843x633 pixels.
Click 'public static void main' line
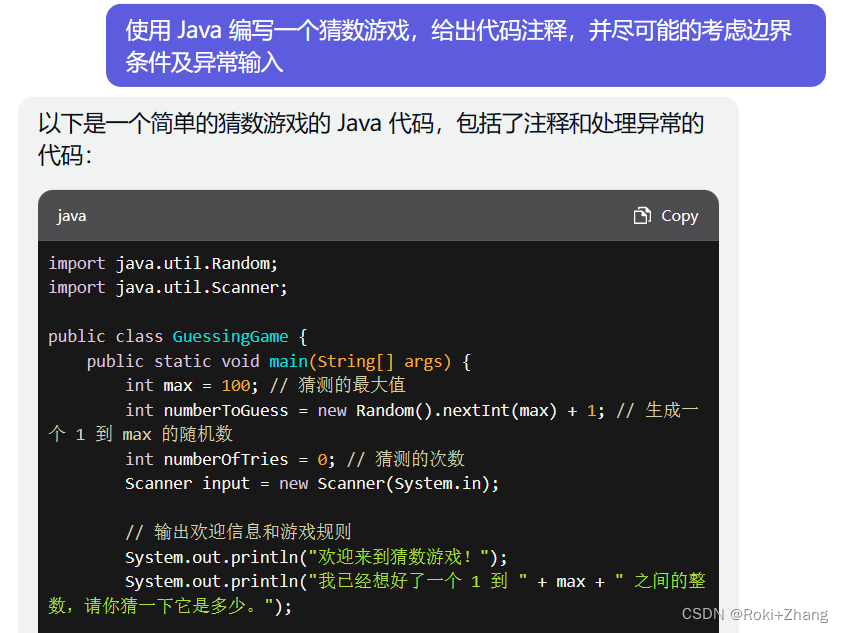tap(278, 361)
